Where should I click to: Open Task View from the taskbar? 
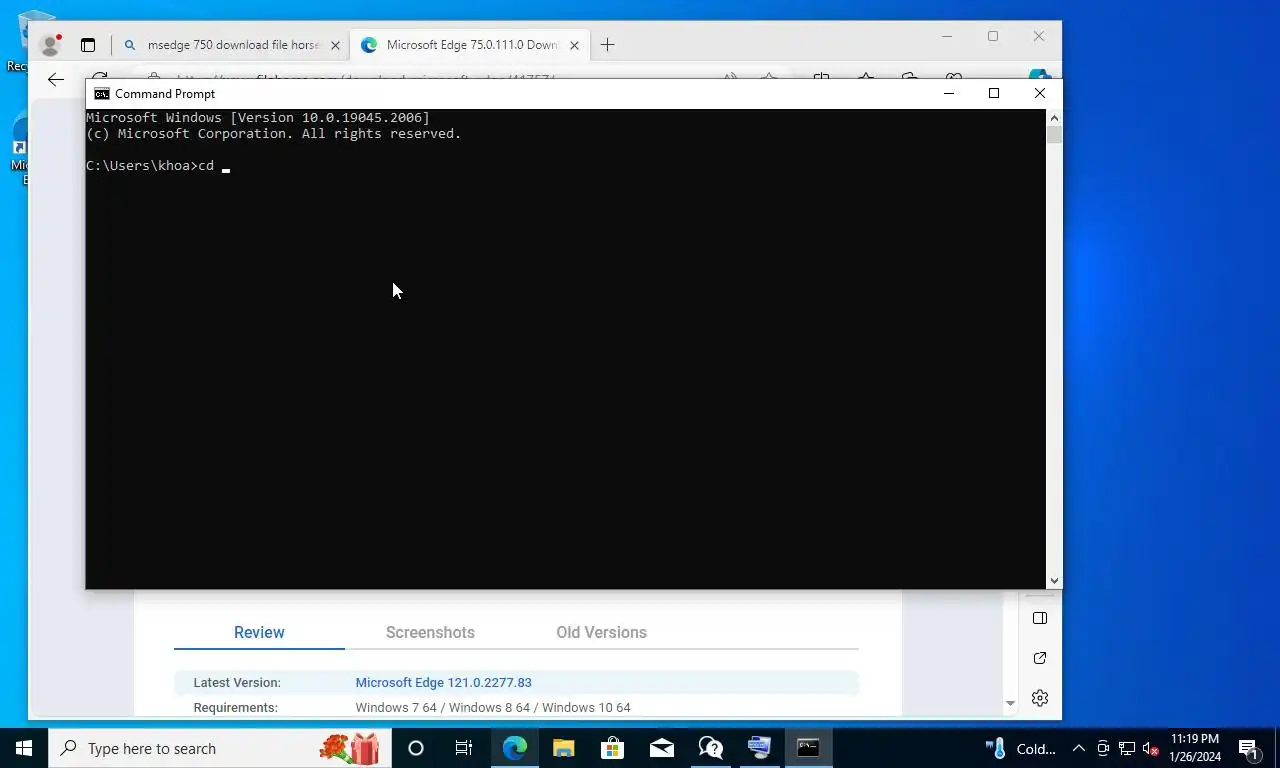coord(464,748)
